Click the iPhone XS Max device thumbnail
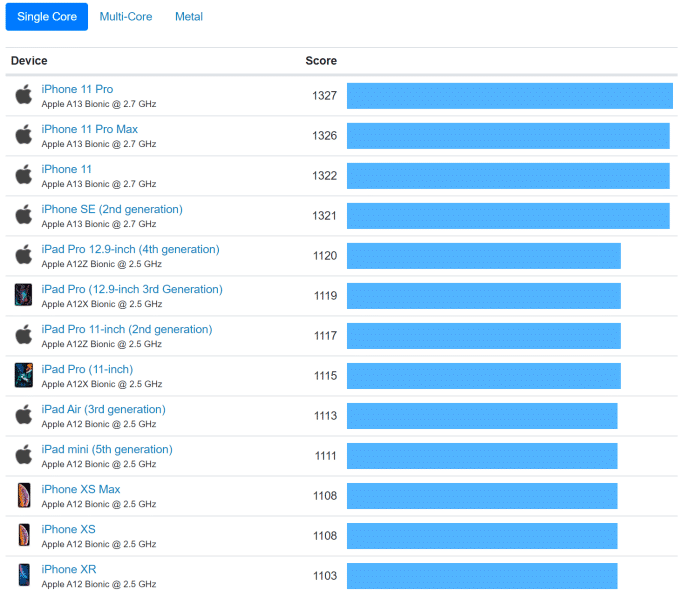700x590 pixels. coord(24,495)
